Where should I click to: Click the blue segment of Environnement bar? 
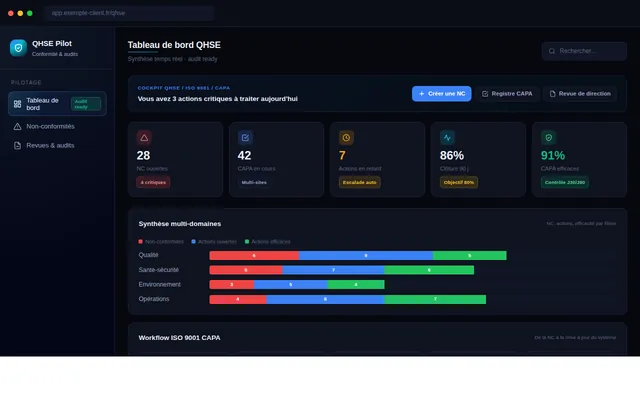tap(291, 284)
